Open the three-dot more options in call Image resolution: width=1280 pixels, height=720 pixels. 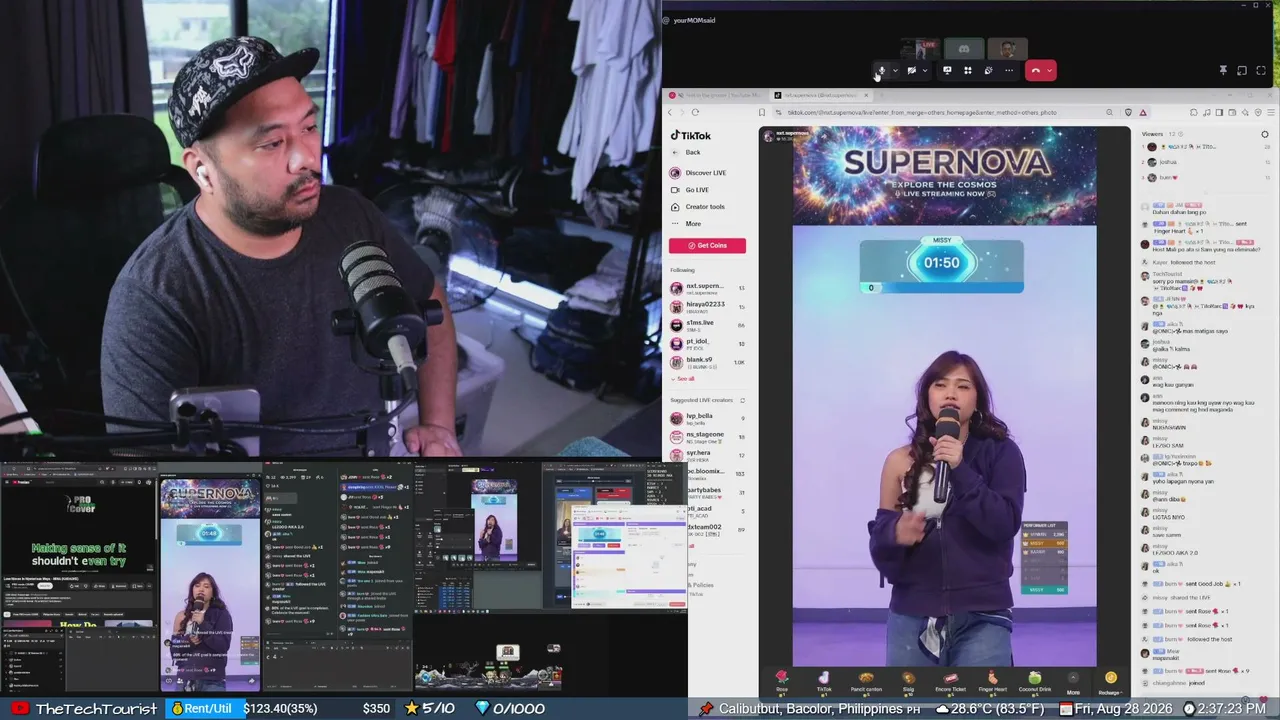1009,71
